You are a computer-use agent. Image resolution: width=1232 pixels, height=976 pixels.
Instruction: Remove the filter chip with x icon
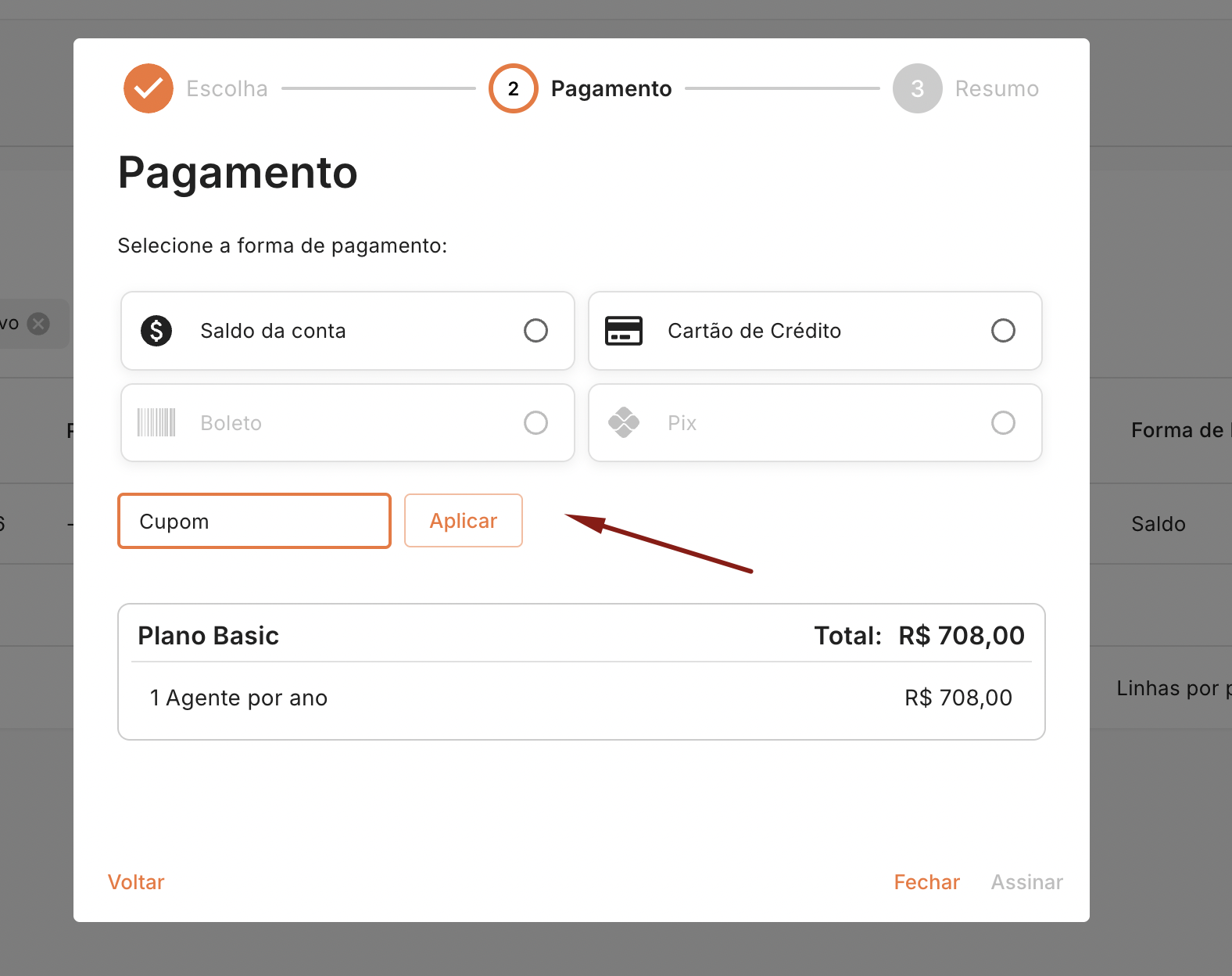38,323
